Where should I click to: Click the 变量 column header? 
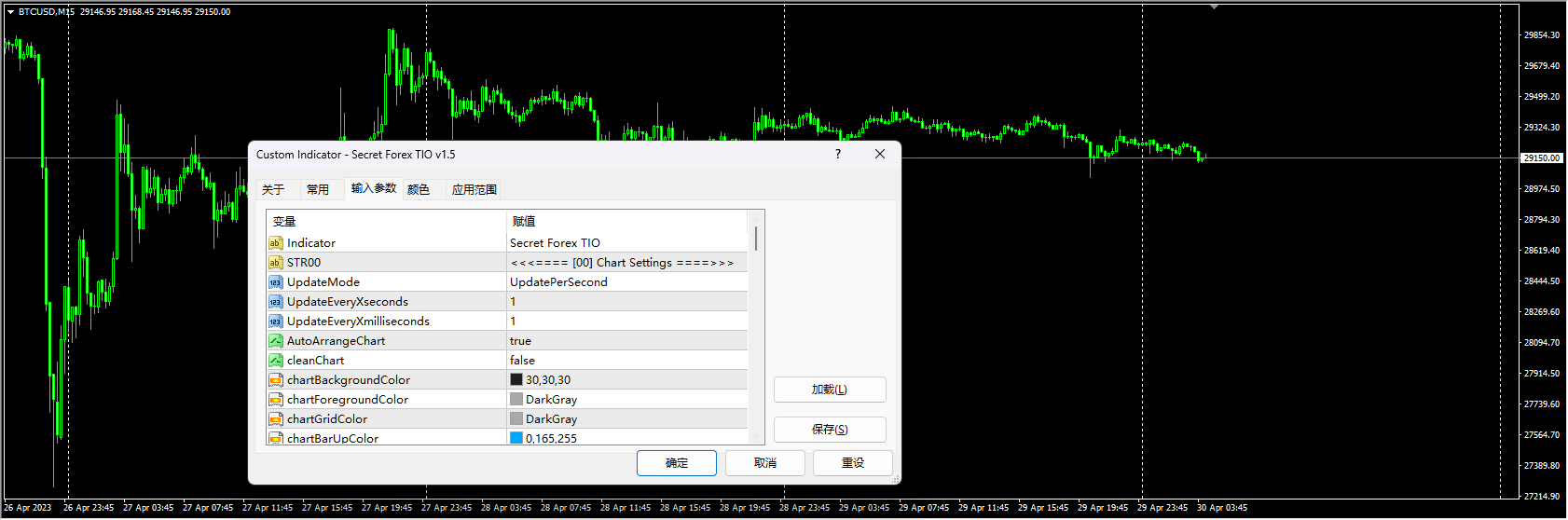(x=386, y=222)
